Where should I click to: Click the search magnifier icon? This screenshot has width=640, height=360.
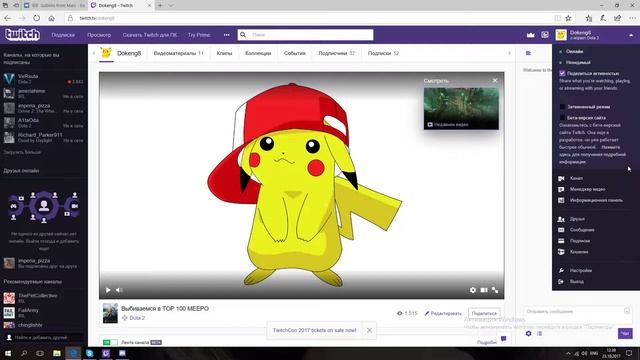243,35
